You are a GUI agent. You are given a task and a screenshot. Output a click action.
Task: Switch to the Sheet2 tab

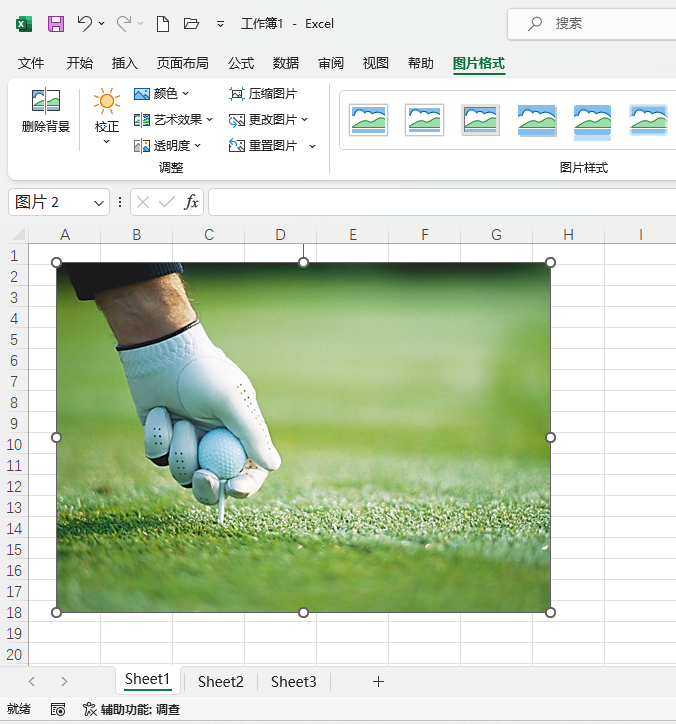click(x=221, y=682)
